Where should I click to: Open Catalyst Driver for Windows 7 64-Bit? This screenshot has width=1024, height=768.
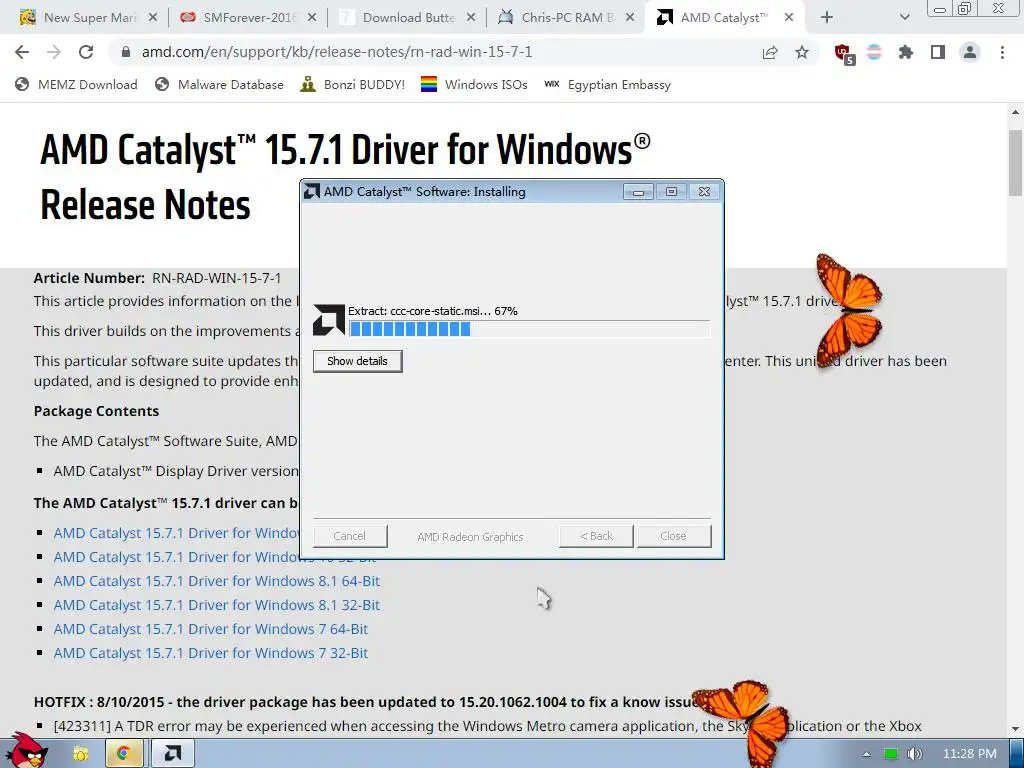pos(211,629)
